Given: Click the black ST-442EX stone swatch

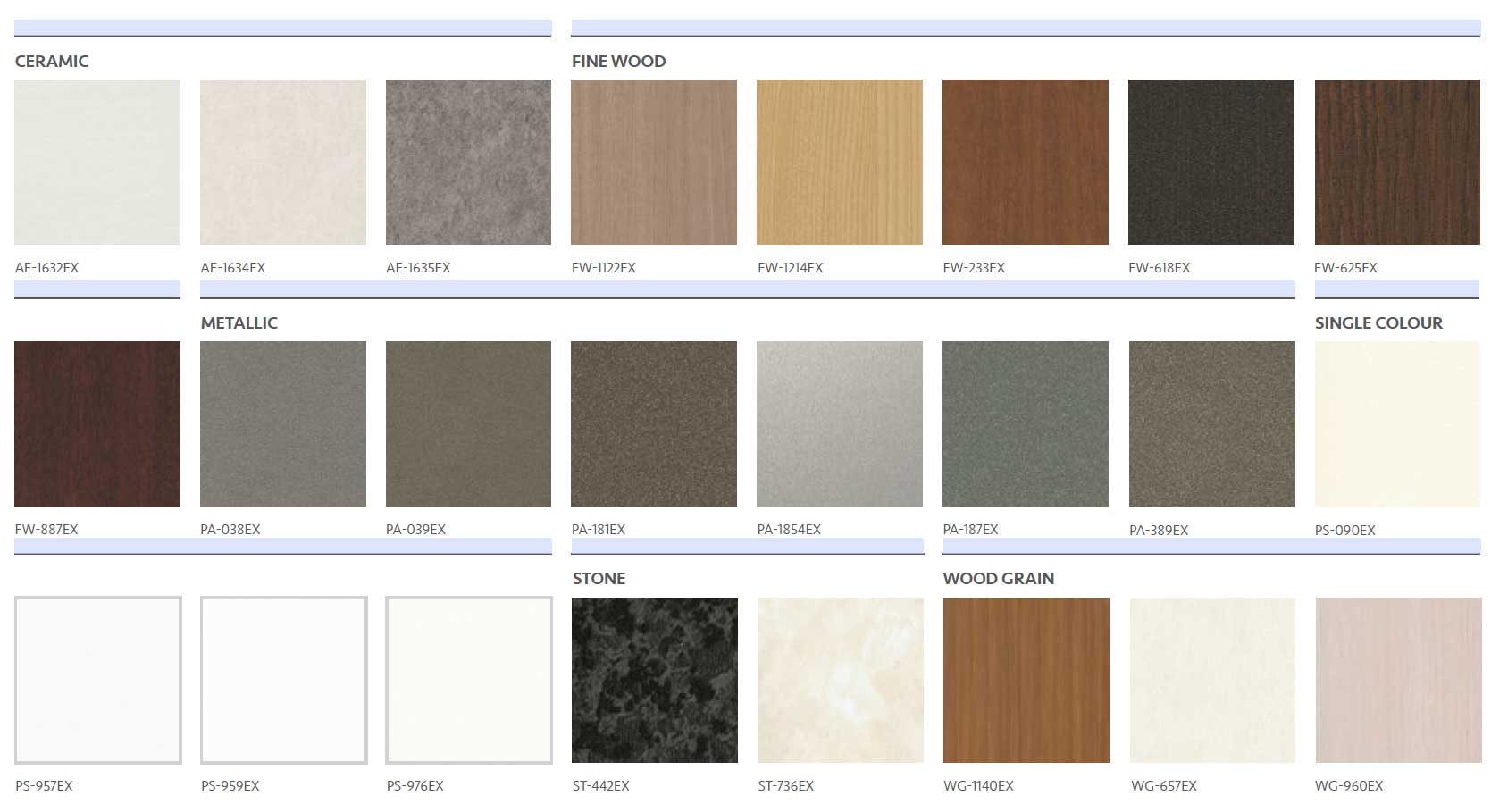Looking at the screenshot, I should click(x=655, y=680).
